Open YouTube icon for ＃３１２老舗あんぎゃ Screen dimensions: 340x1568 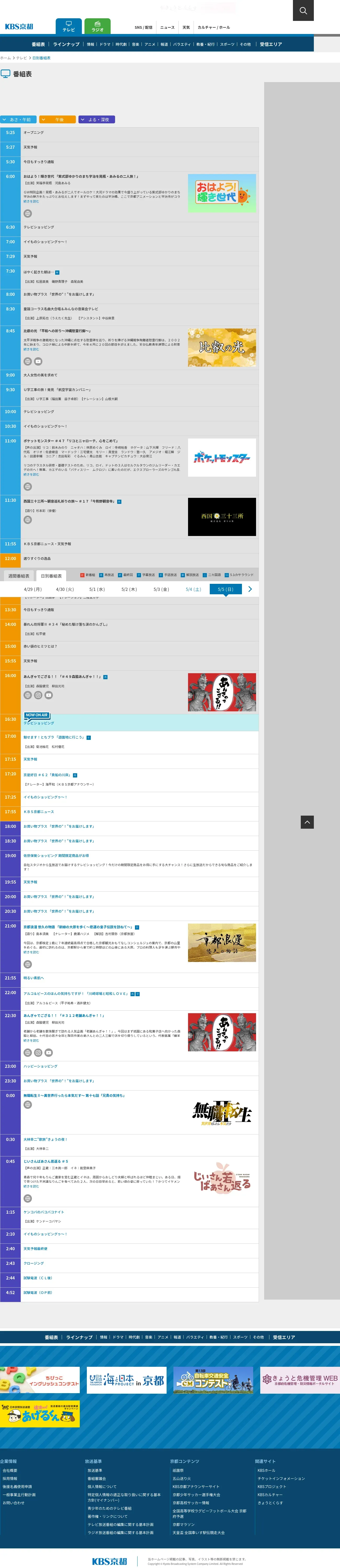tap(49, 1052)
